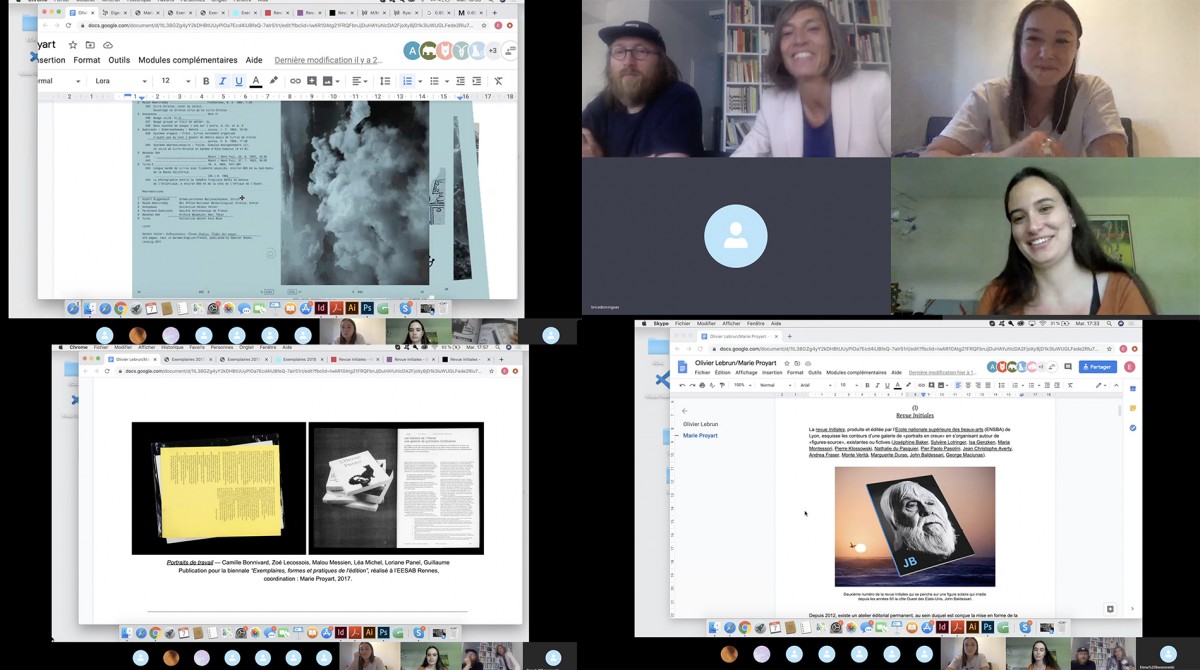Star the Olivier Lebrun/Marie Proyart document
This screenshot has width=1200, height=670.
tap(787, 363)
